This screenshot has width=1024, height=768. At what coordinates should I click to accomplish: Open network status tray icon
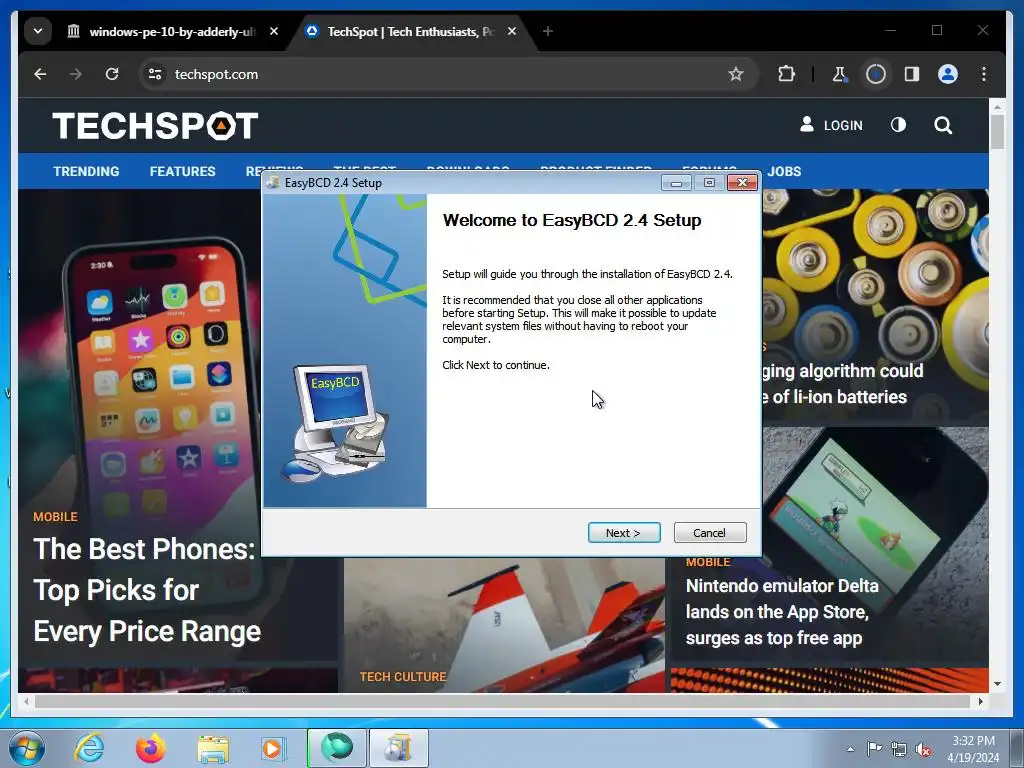click(899, 750)
